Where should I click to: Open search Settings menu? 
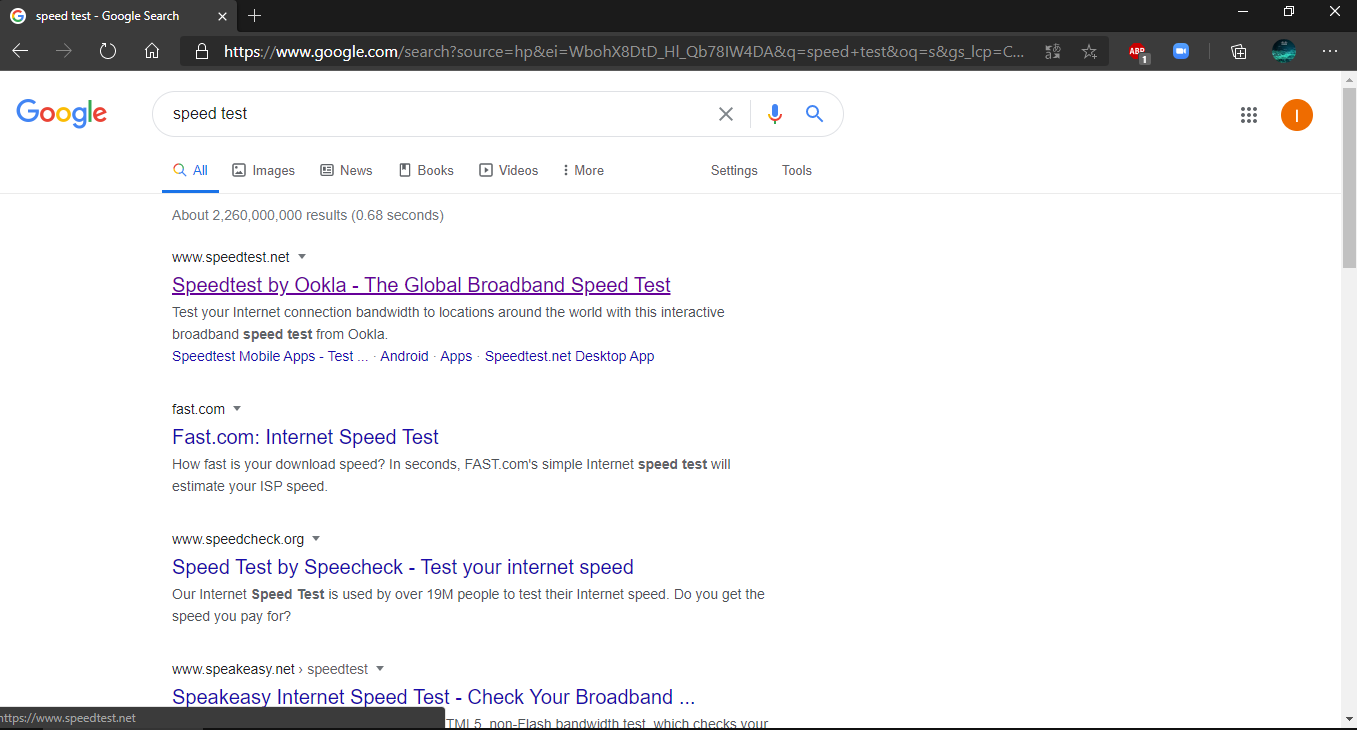click(734, 170)
